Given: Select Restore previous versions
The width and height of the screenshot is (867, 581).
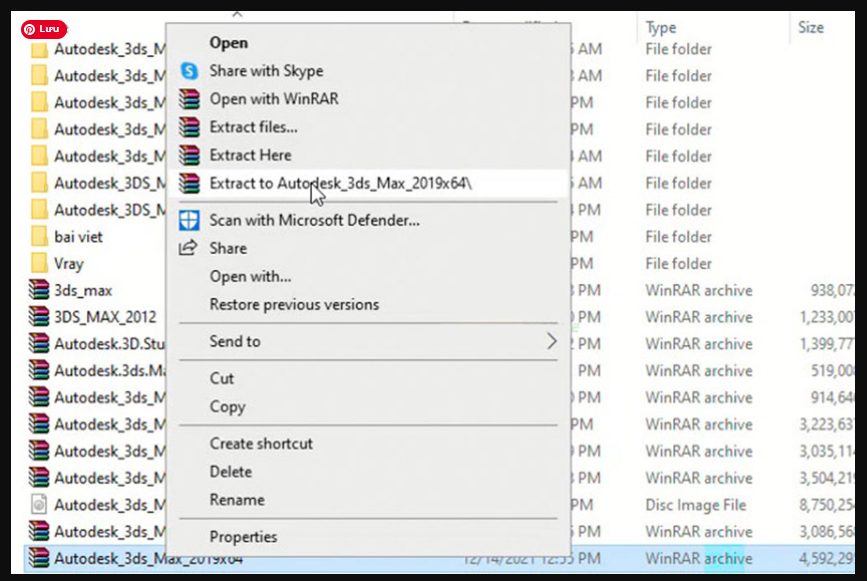Looking at the screenshot, I should [294, 304].
